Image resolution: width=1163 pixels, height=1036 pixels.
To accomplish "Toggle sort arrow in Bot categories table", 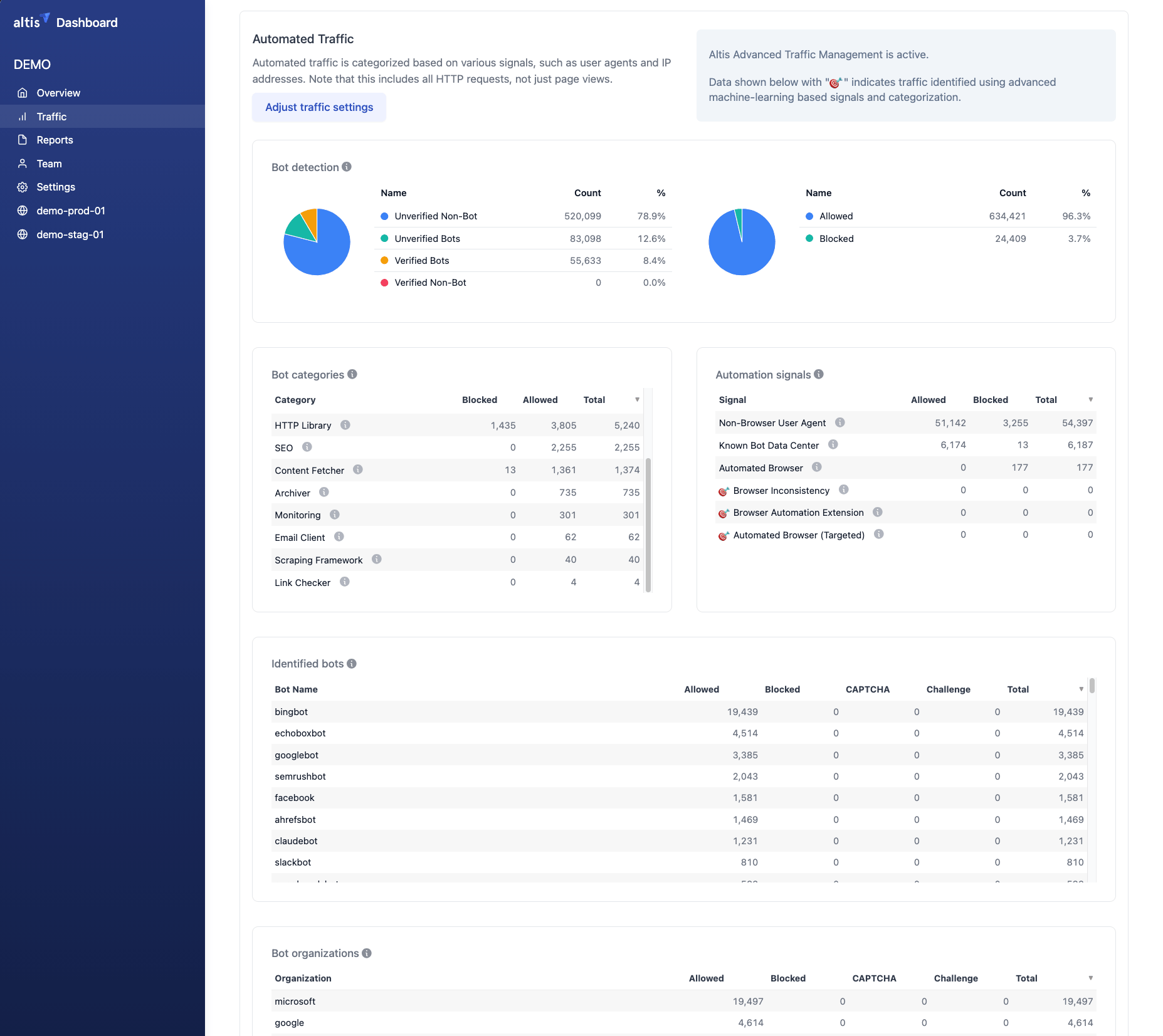I will 637,400.
